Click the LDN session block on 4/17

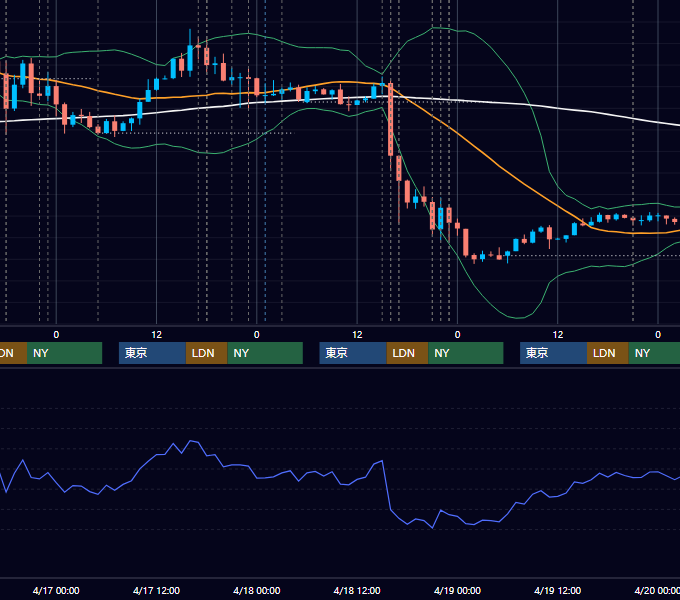(206, 353)
